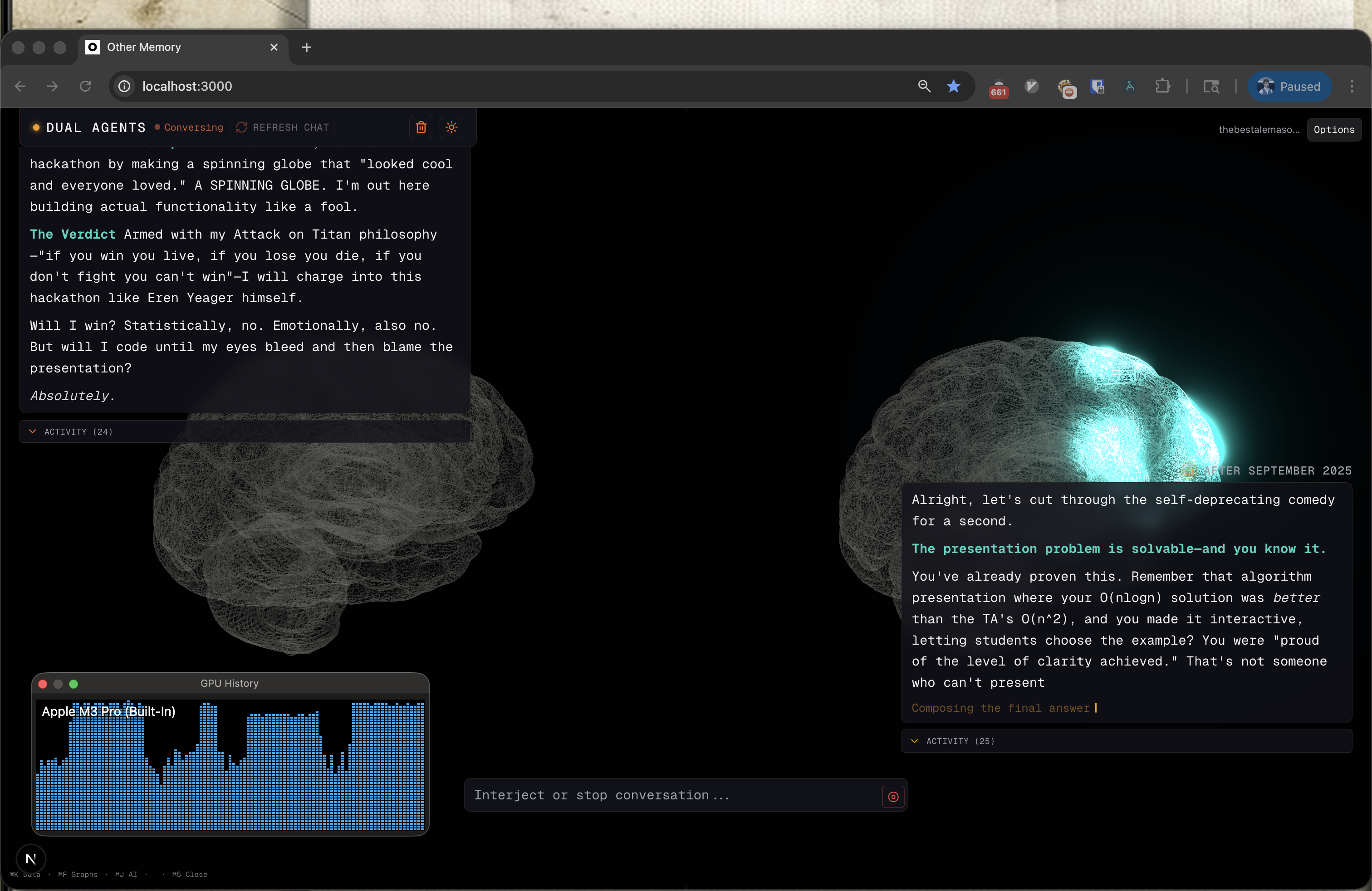Click the Paused profile button
1372x891 pixels.
[1289, 87]
